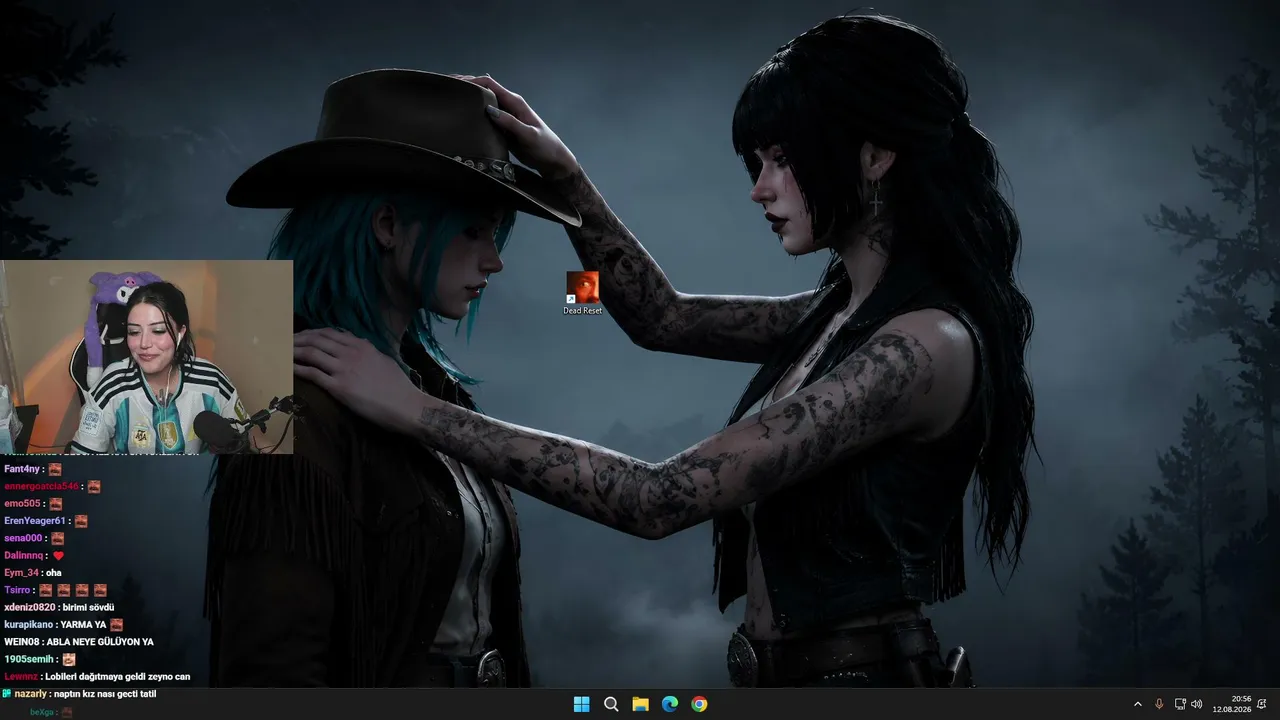Click username Eym_34 in chat
Image resolution: width=1280 pixels, height=720 pixels.
pos(21,573)
